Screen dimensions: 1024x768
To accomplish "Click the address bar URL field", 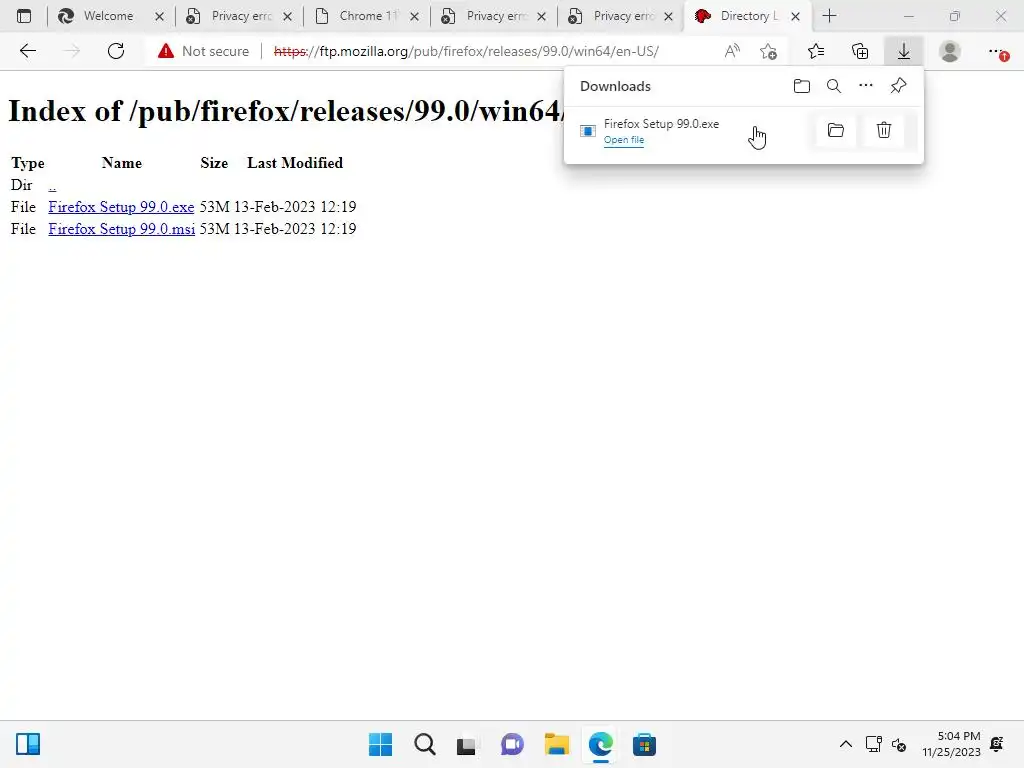I will pos(466,51).
